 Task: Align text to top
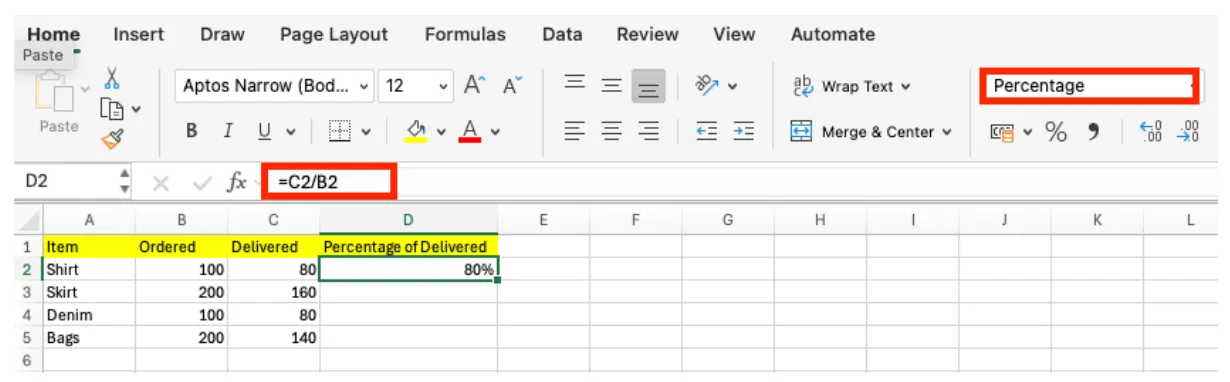coord(574,85)
